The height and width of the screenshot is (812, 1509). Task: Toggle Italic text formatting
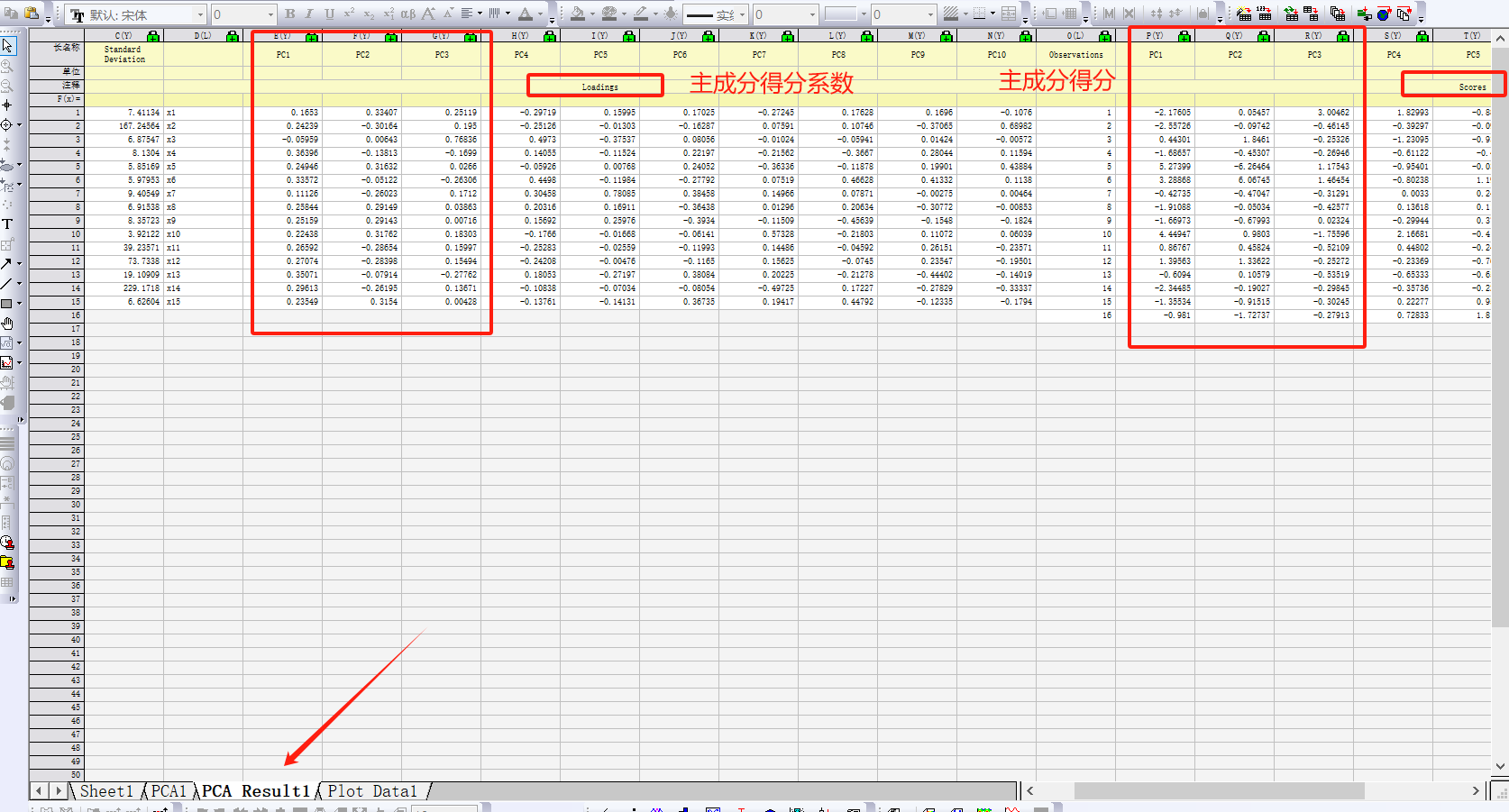(309, 14)
